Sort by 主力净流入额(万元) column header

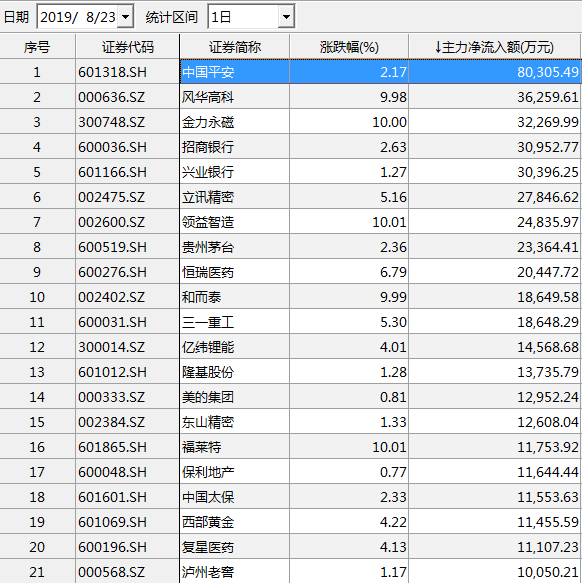pos(495,47)
